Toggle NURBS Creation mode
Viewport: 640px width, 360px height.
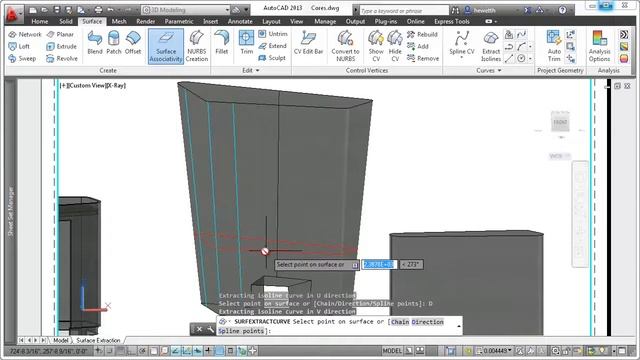point(197,46)
